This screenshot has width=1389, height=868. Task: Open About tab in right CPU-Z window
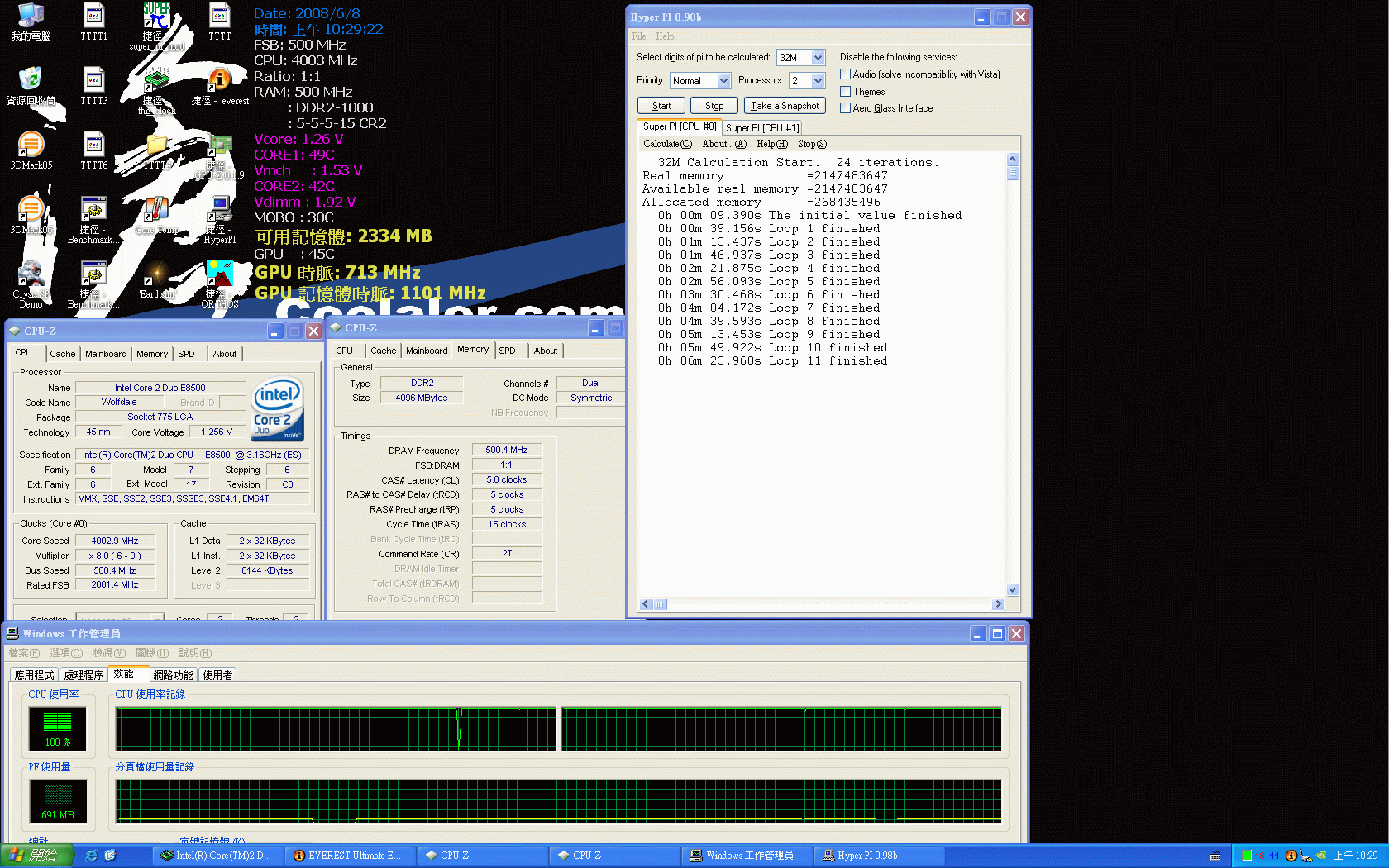pos(545,351)
